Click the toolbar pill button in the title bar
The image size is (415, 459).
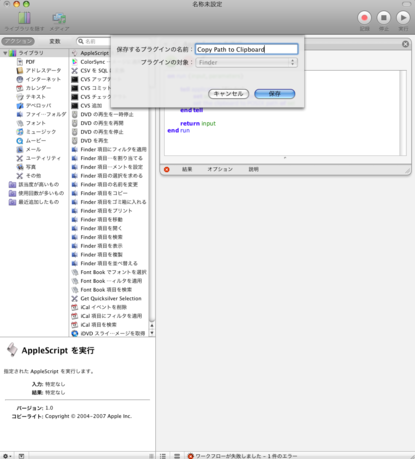click(406, 4)
